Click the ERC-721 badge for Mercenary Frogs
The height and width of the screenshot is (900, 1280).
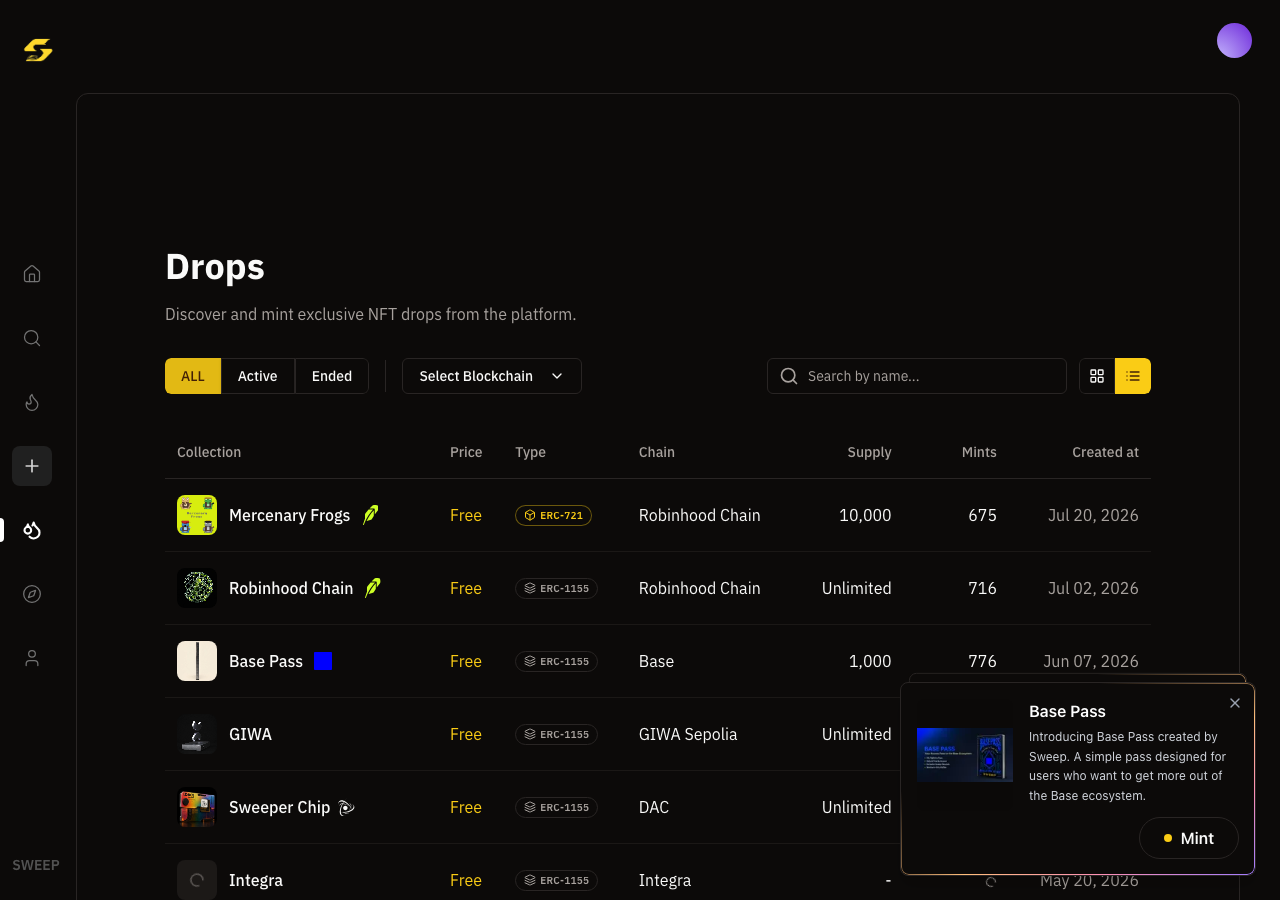pyautogui.click(x=553, y=515)
